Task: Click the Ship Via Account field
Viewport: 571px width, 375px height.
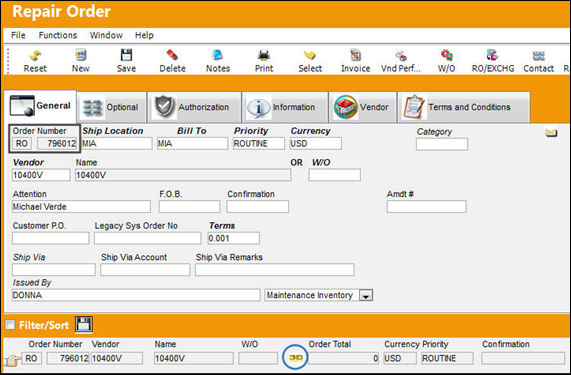Action: tap(145, 270)
